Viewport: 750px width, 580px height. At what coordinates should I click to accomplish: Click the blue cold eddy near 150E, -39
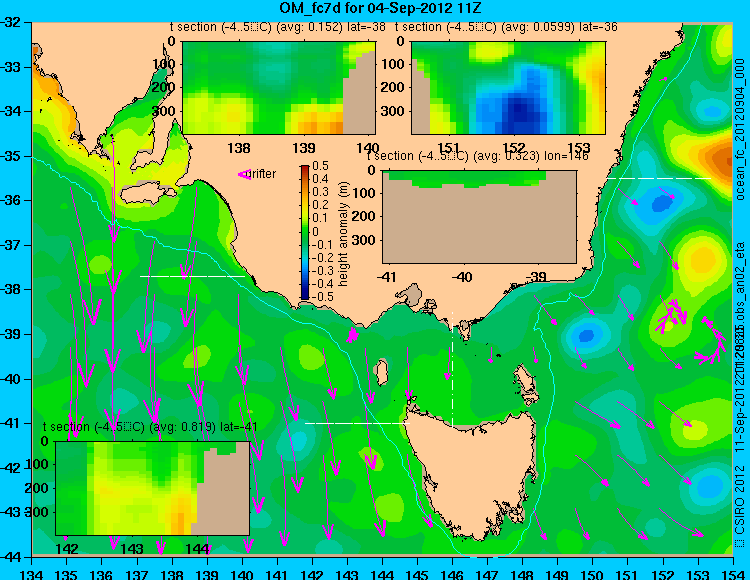pyautogui.click(x=586, y=336)
